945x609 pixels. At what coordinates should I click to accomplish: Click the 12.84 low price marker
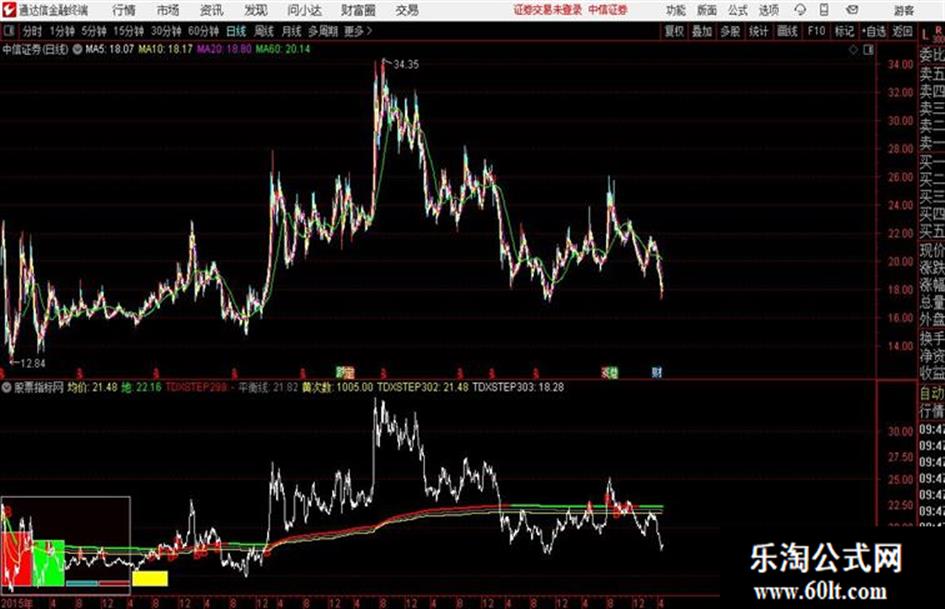coord(33,363)
